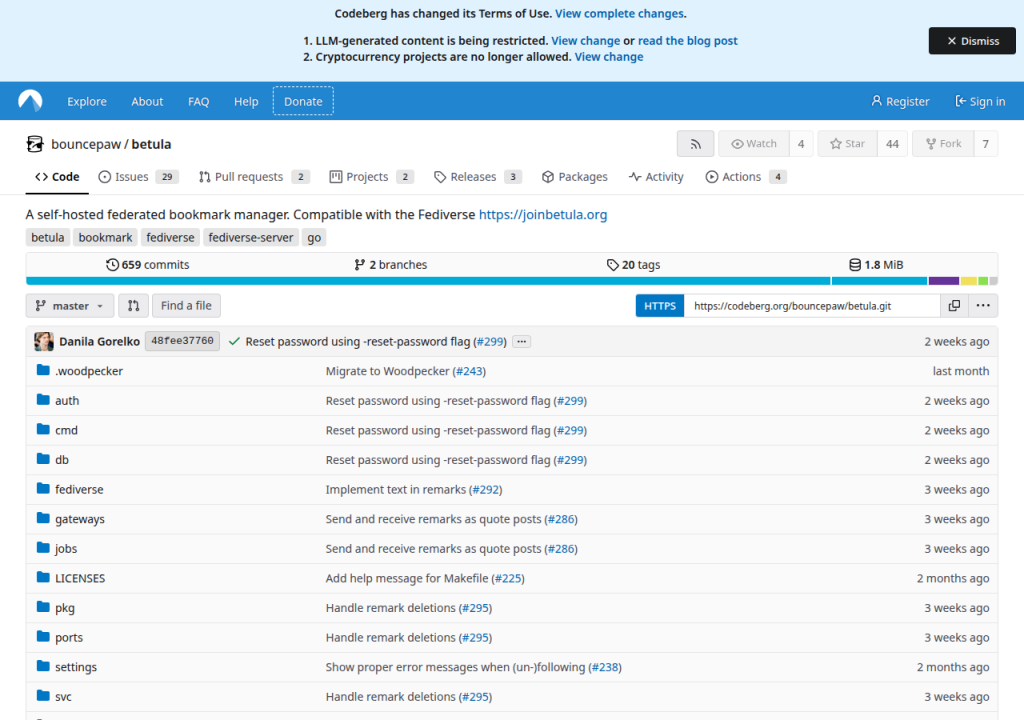Open the 20 tags link
The image size is (1024, 720).
click(x=633, y=265)
